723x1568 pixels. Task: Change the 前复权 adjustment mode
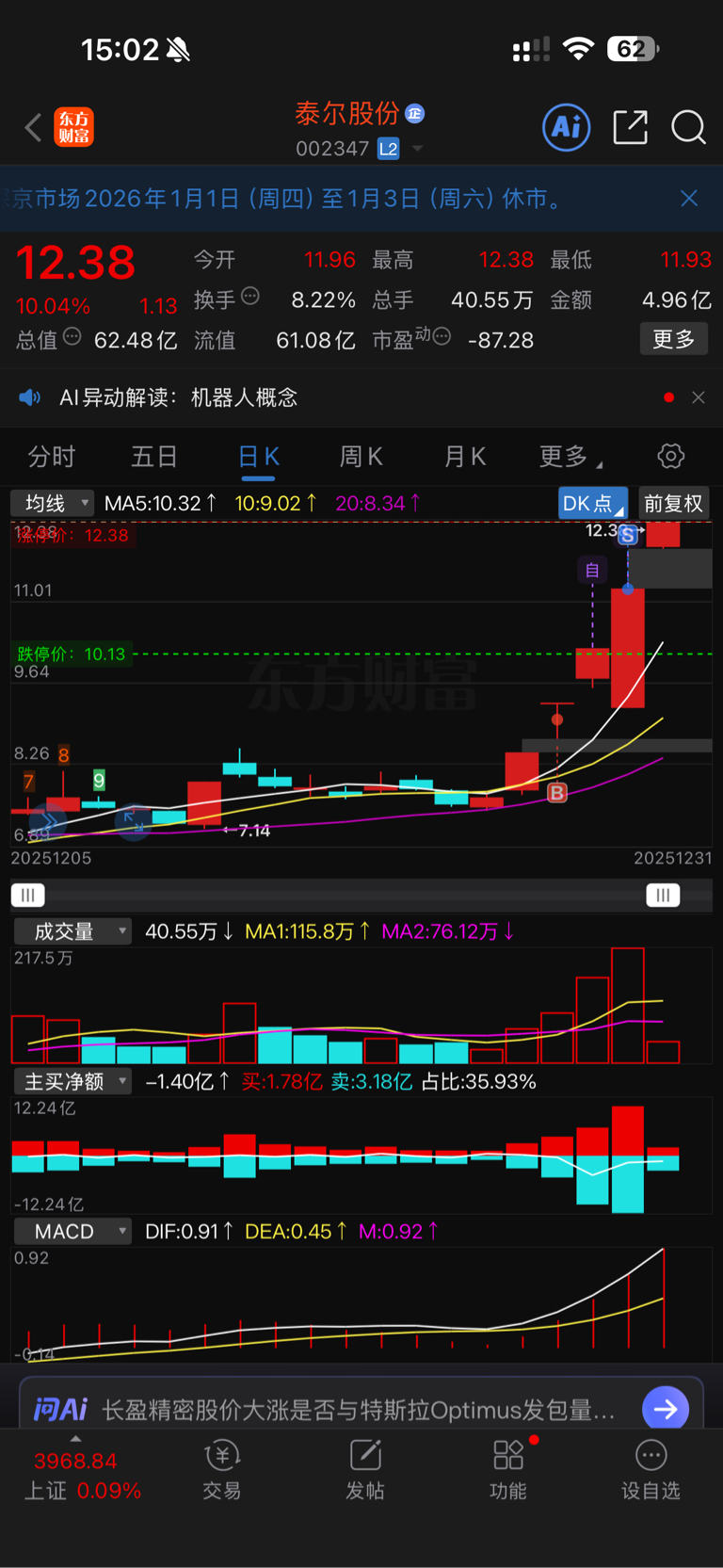(673, 503)
